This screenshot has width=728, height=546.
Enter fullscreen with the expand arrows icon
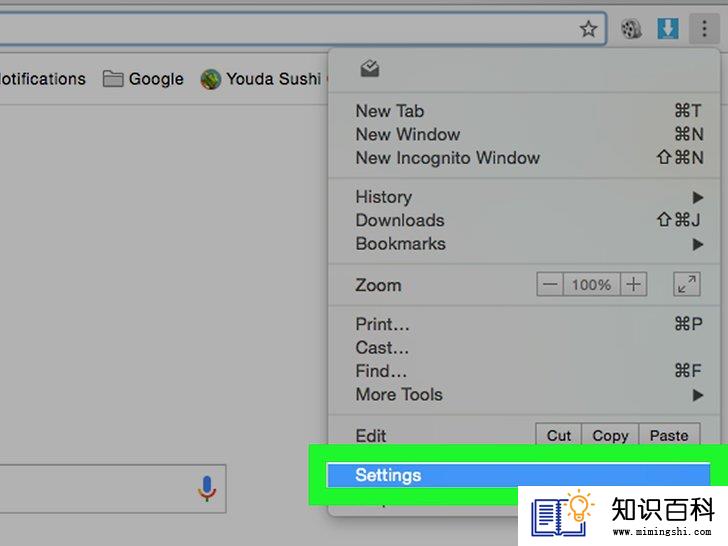coord(687,284)
